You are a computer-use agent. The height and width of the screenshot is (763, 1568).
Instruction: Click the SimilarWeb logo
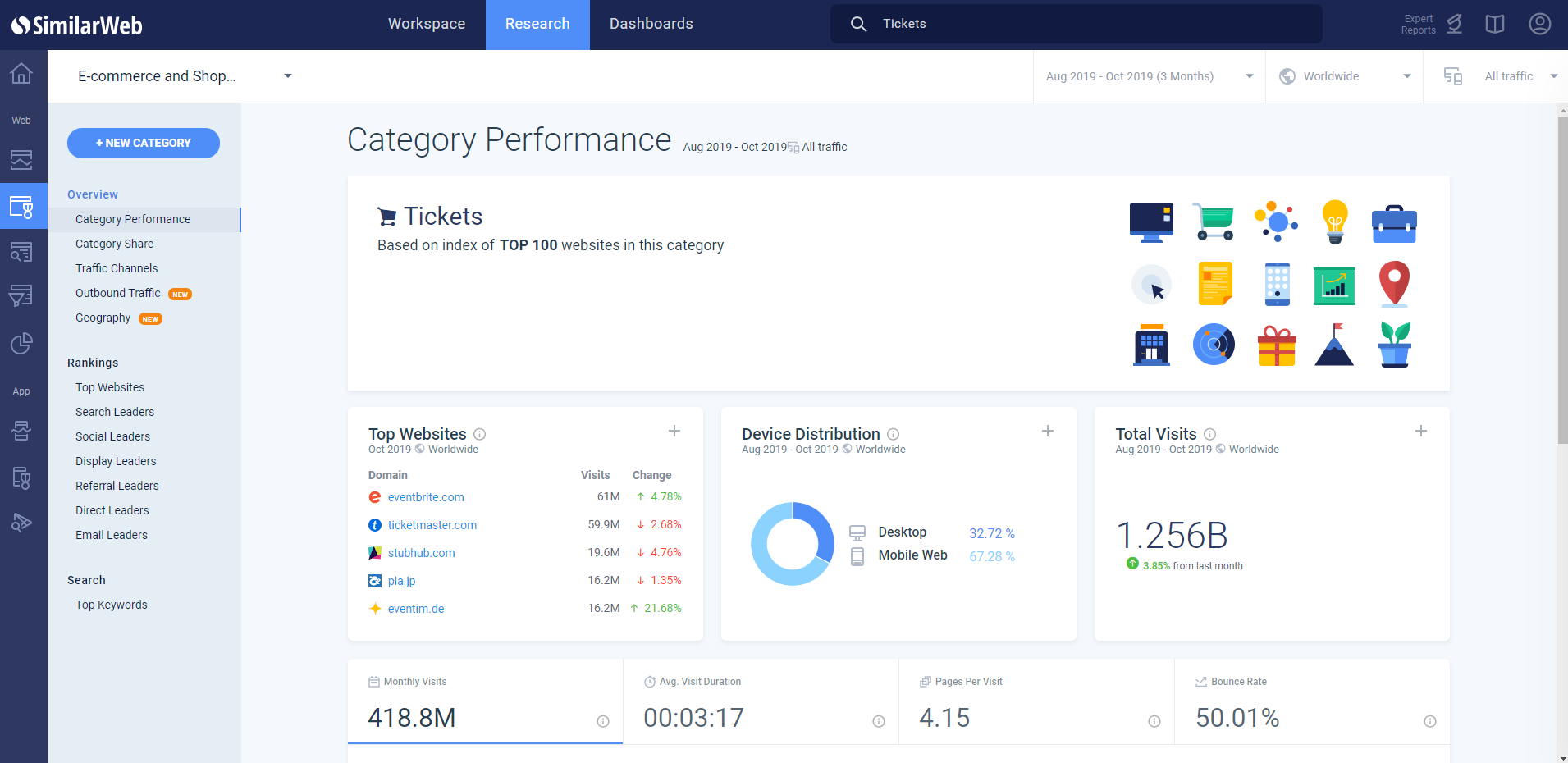(x=77, y=25)
